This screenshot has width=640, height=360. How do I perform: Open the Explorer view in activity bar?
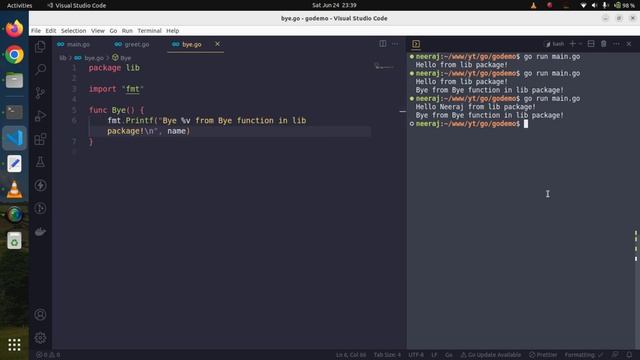coord(40,47)
